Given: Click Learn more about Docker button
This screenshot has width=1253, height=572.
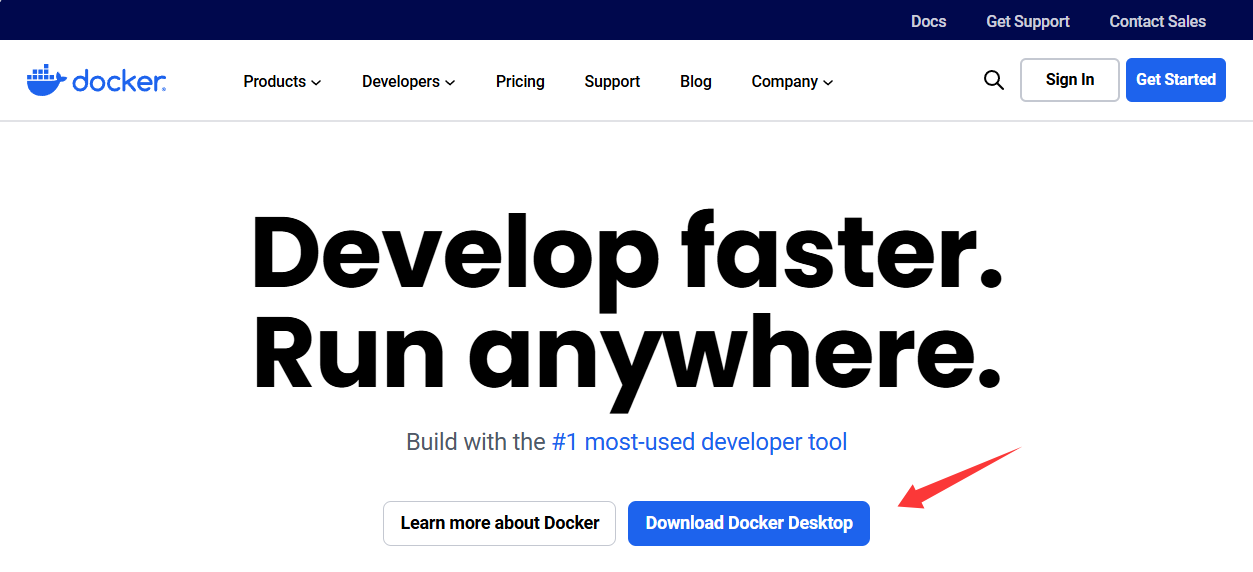Looking at the screenshot, I should [499, 523].
